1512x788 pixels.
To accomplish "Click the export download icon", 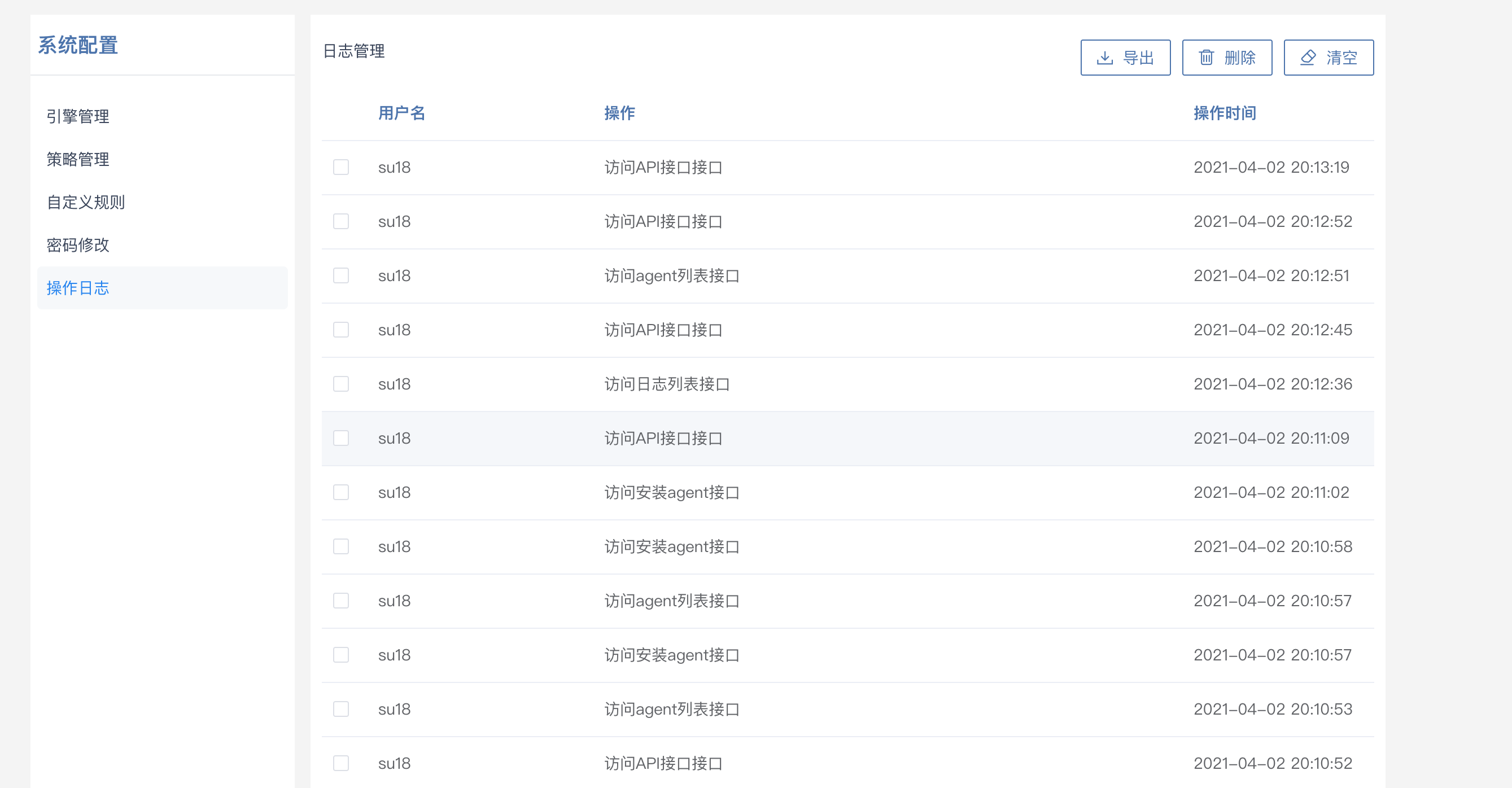I will (1104, 58).
